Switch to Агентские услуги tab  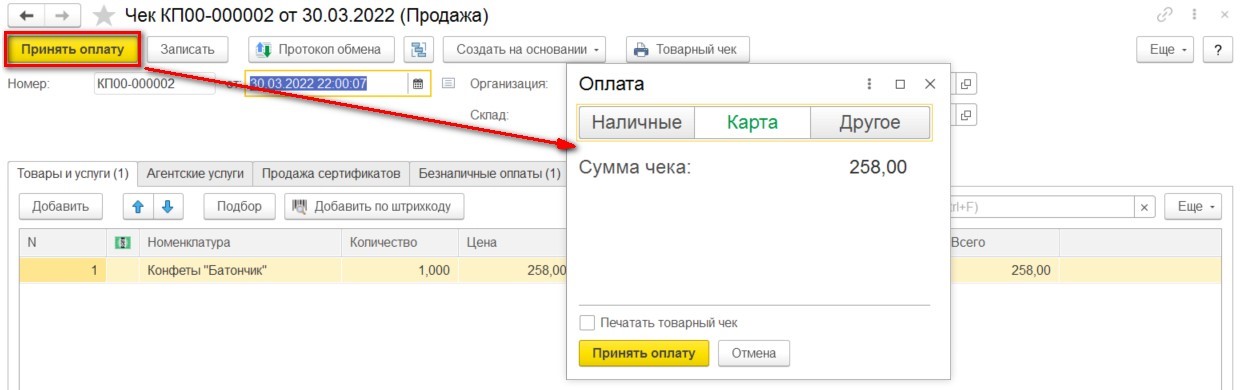[195, 173]
